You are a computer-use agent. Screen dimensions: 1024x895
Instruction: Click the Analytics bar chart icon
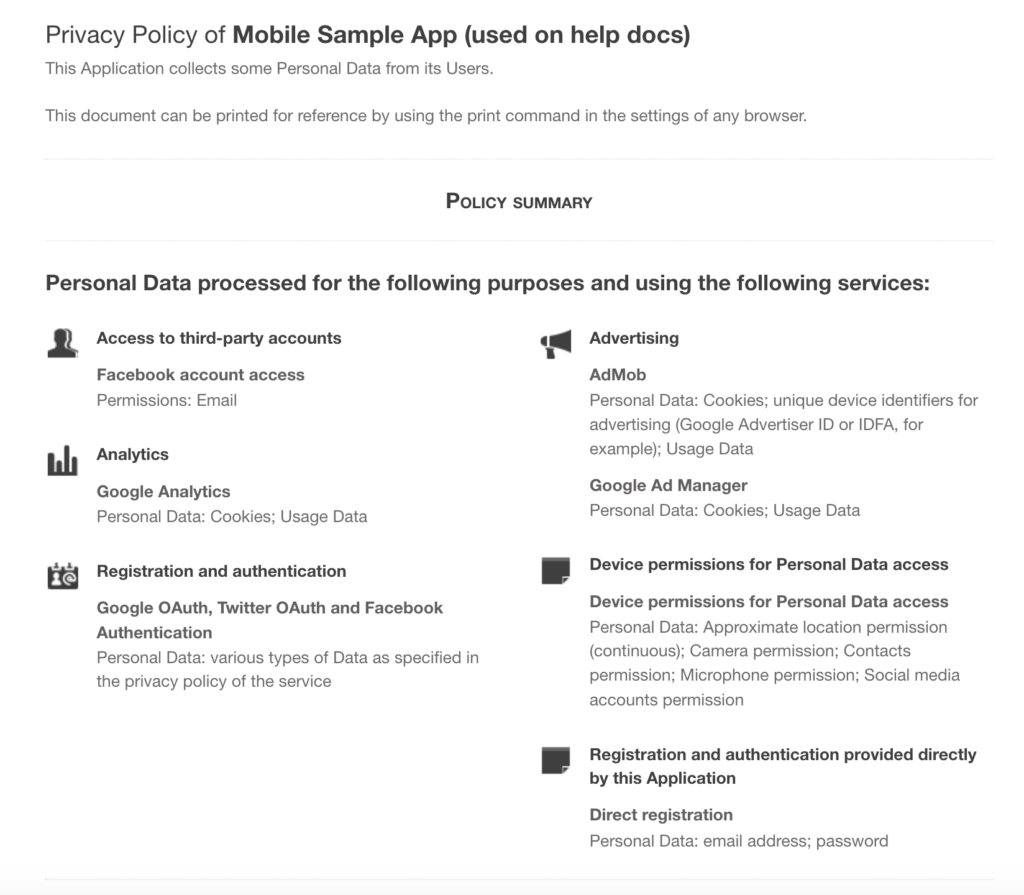[62, 461]
